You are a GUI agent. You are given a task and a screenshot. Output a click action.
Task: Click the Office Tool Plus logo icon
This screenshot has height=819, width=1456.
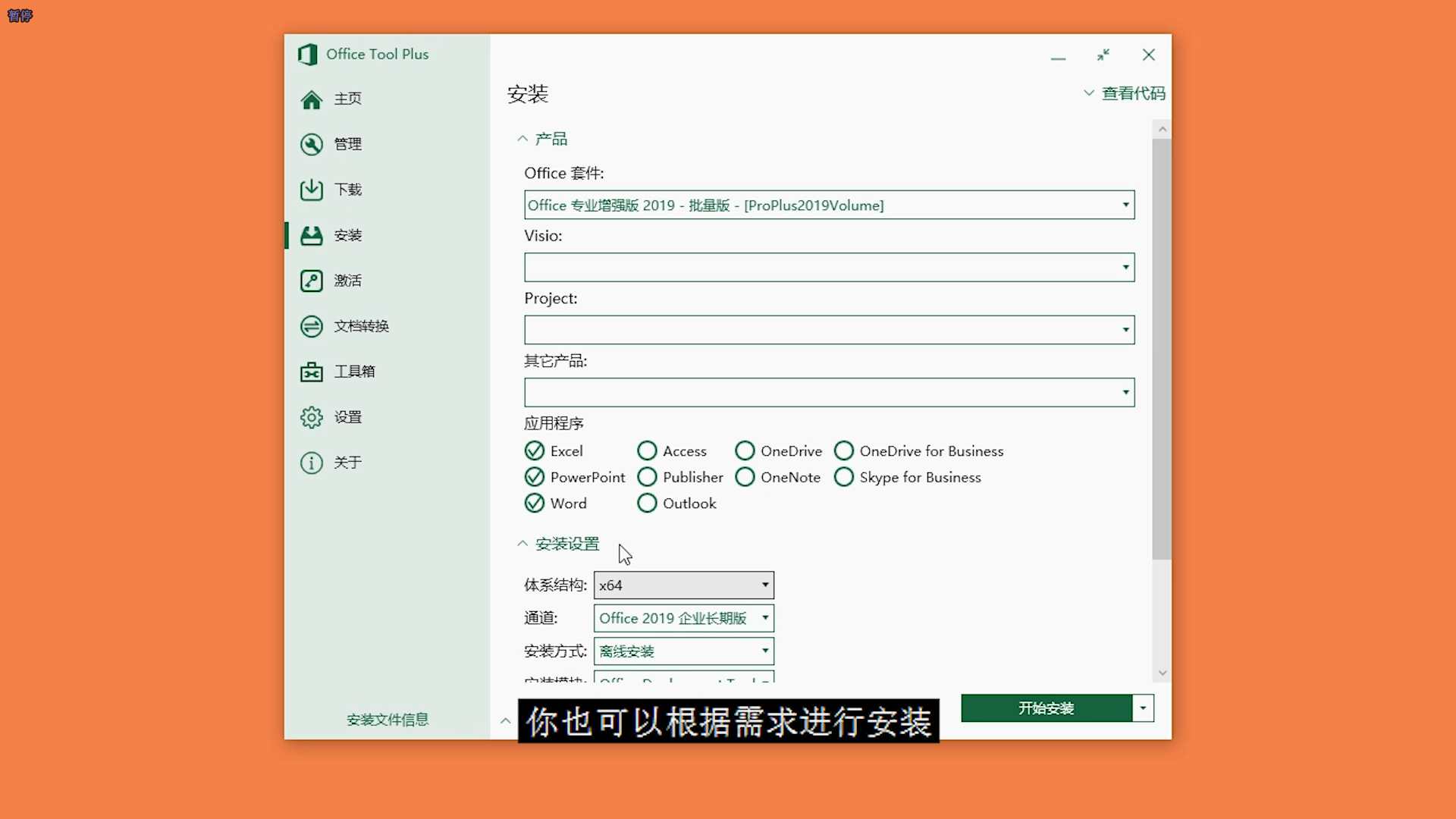[x=308, y=55]
